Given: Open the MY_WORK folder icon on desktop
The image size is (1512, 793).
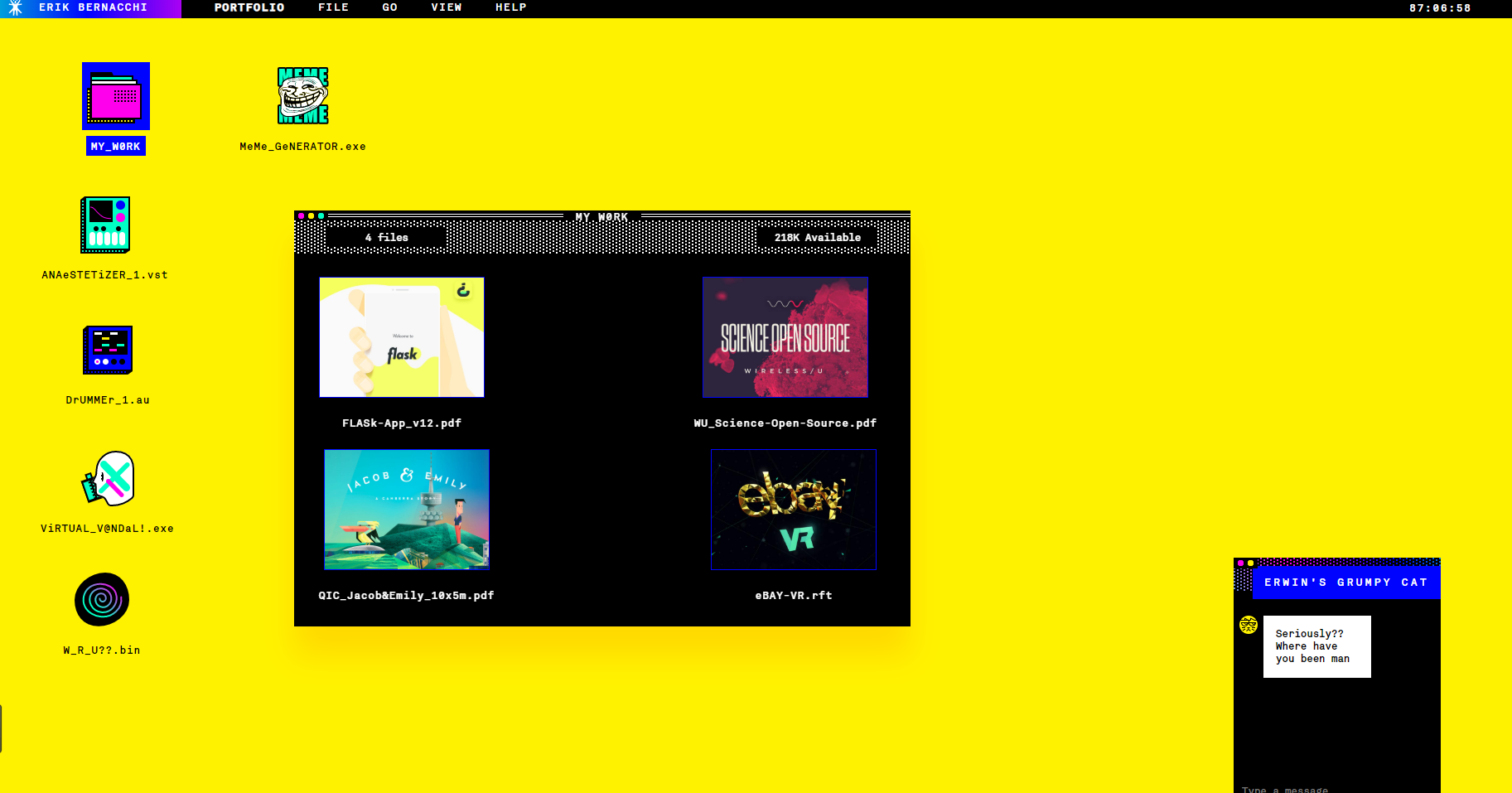Looking at the screenshot, I should click(x=116, y=96).
